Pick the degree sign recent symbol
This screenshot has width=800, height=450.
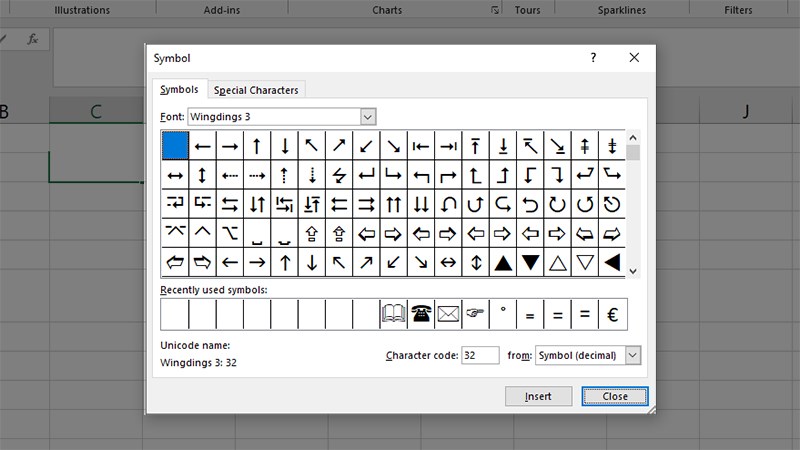coord(503,314)
